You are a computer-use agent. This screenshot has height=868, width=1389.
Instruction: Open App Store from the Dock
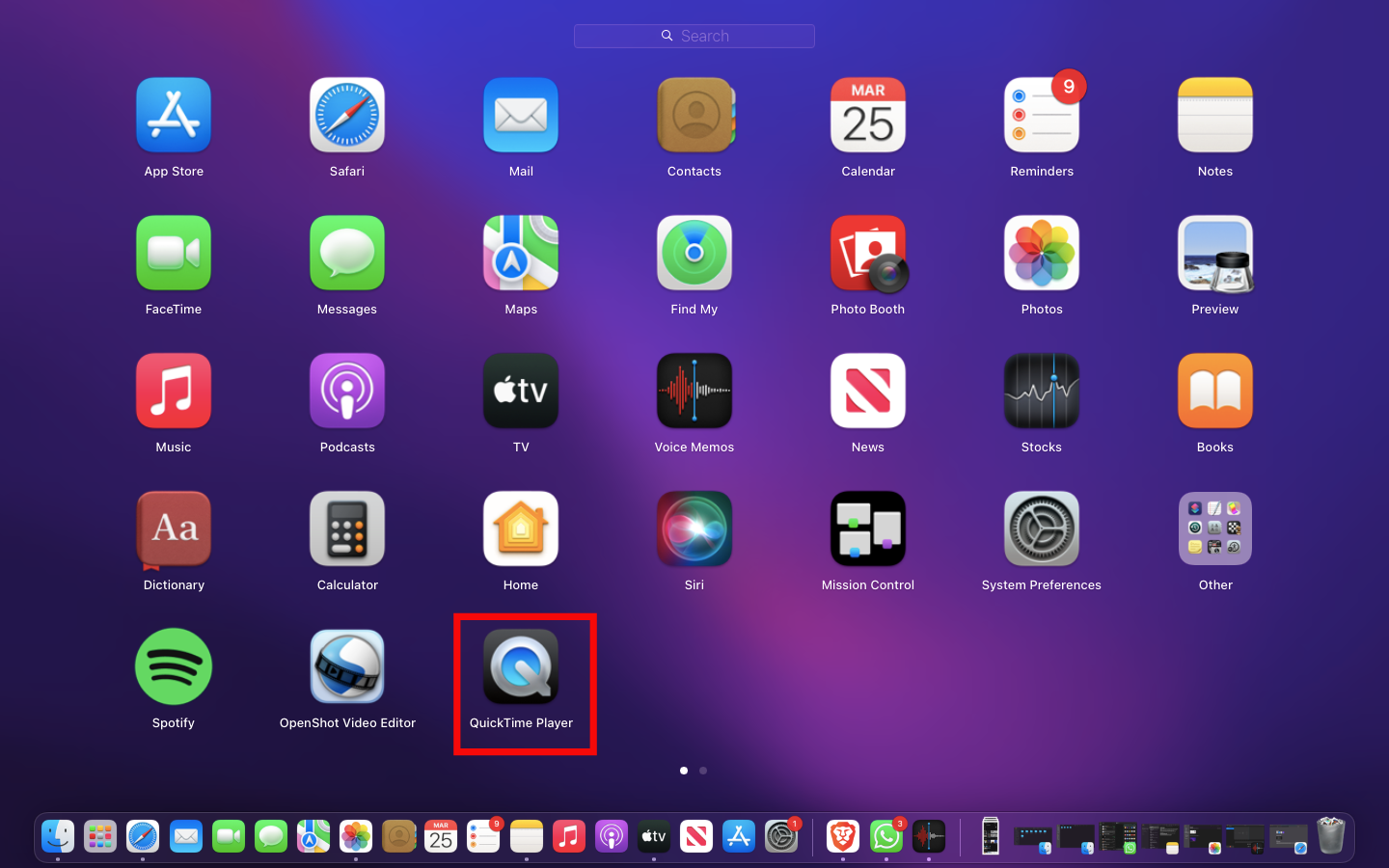pos(739,836)
